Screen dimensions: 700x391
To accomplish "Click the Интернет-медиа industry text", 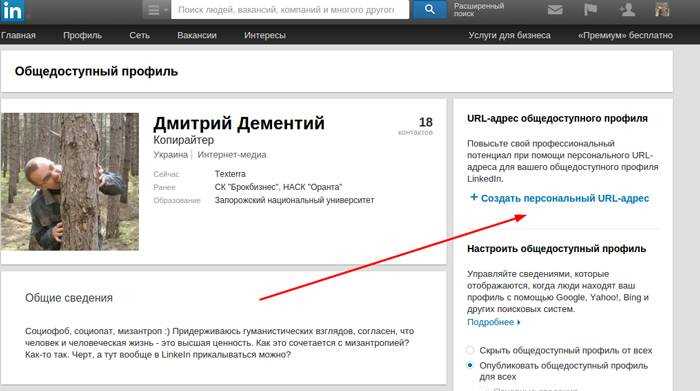I will pyautogui.click(x=232, y=155).
